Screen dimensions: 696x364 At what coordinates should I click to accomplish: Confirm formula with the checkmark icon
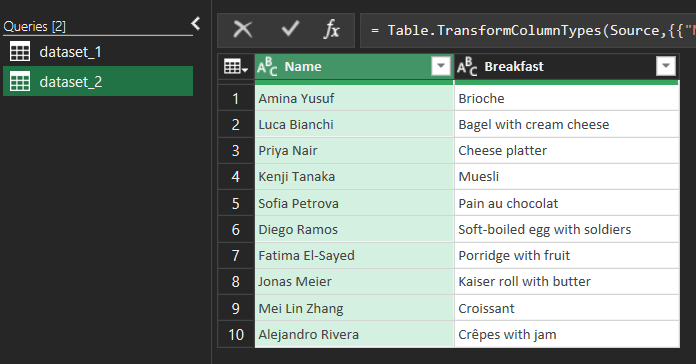290,30
